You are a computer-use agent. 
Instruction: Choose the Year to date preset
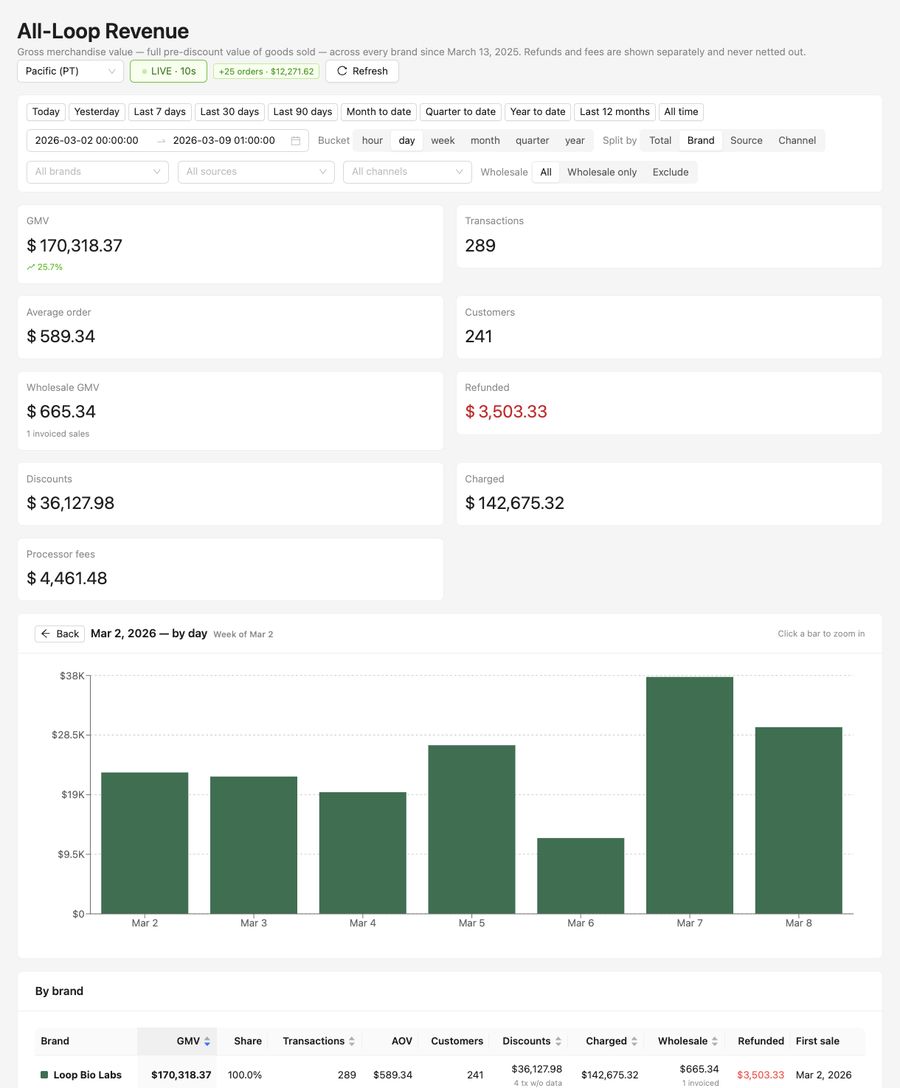coord(538,112)
